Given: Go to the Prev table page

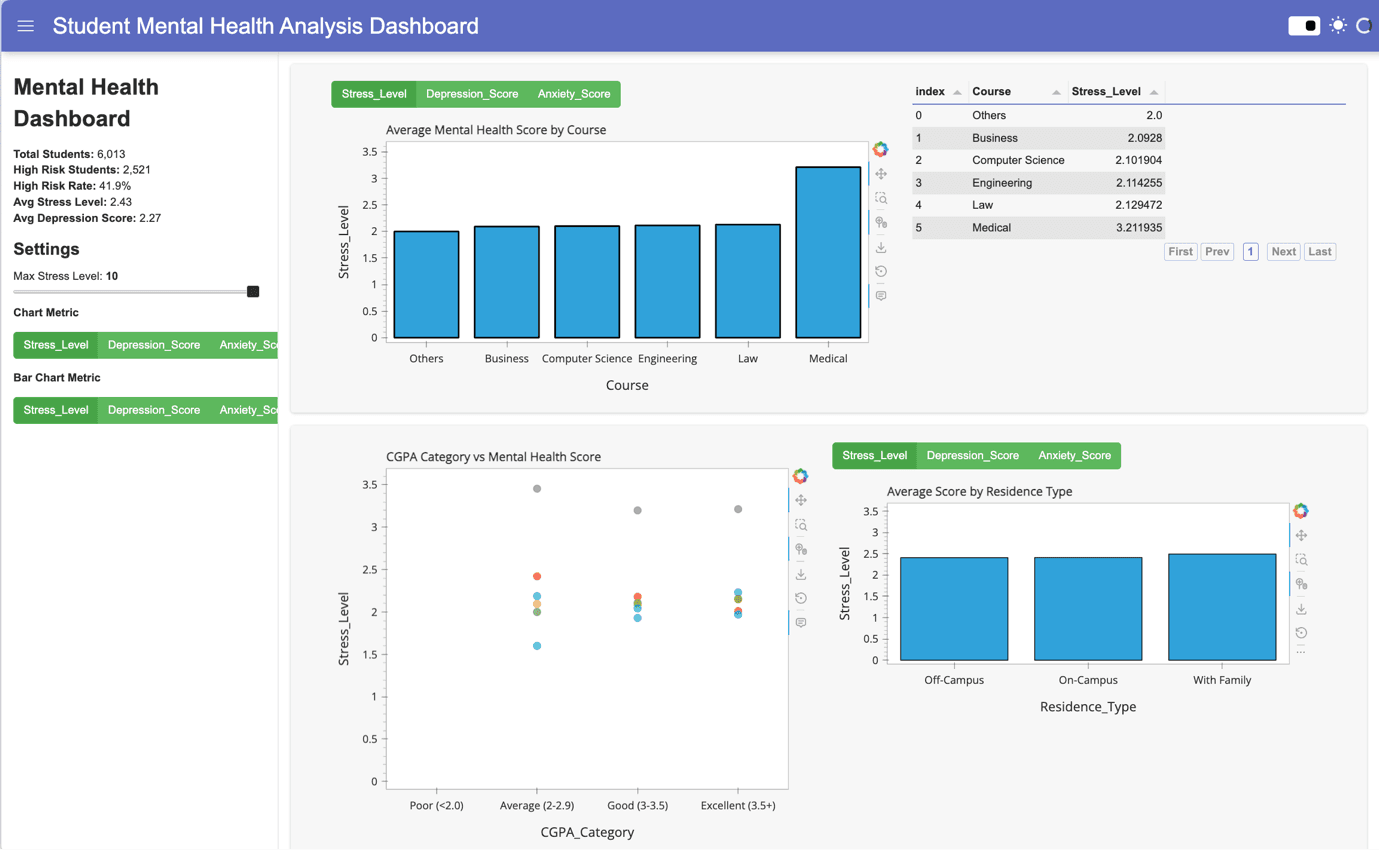Looking at the screenshot, I should [1221, 253].
